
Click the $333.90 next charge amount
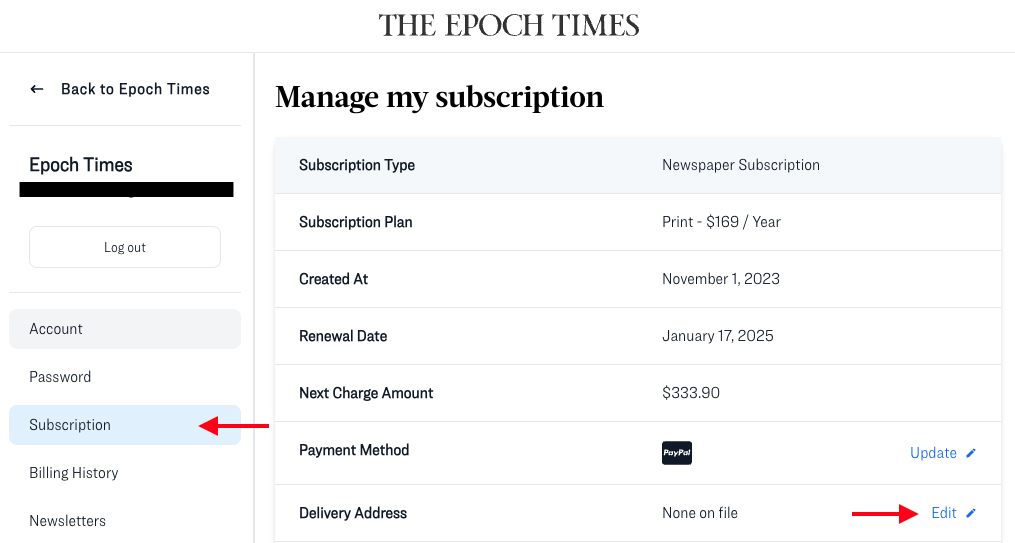tap(691, 393)
